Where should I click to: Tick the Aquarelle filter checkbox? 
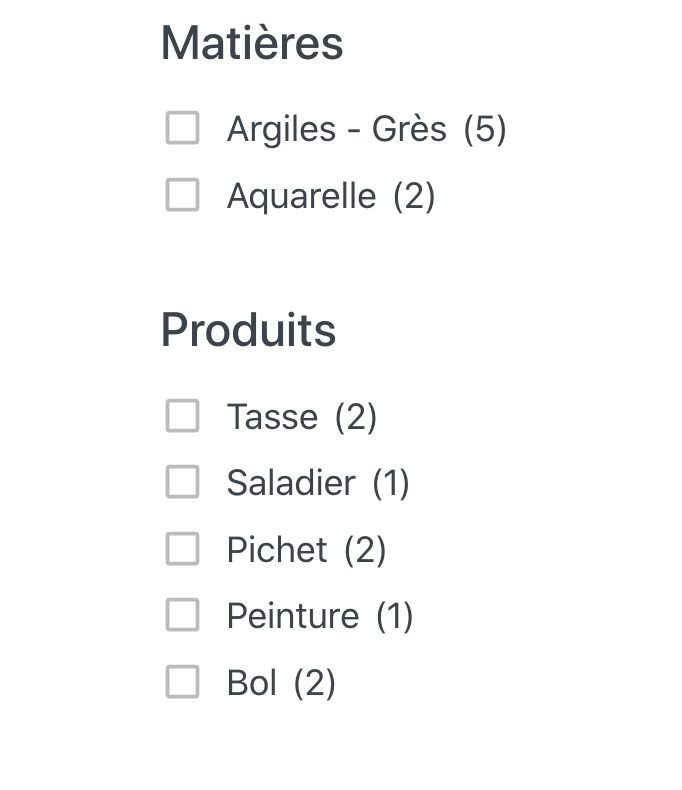click(182, 194)
